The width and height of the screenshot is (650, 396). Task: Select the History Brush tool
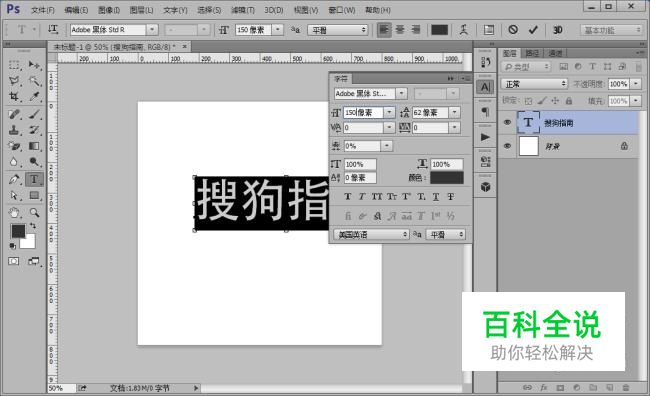[34, 130]
